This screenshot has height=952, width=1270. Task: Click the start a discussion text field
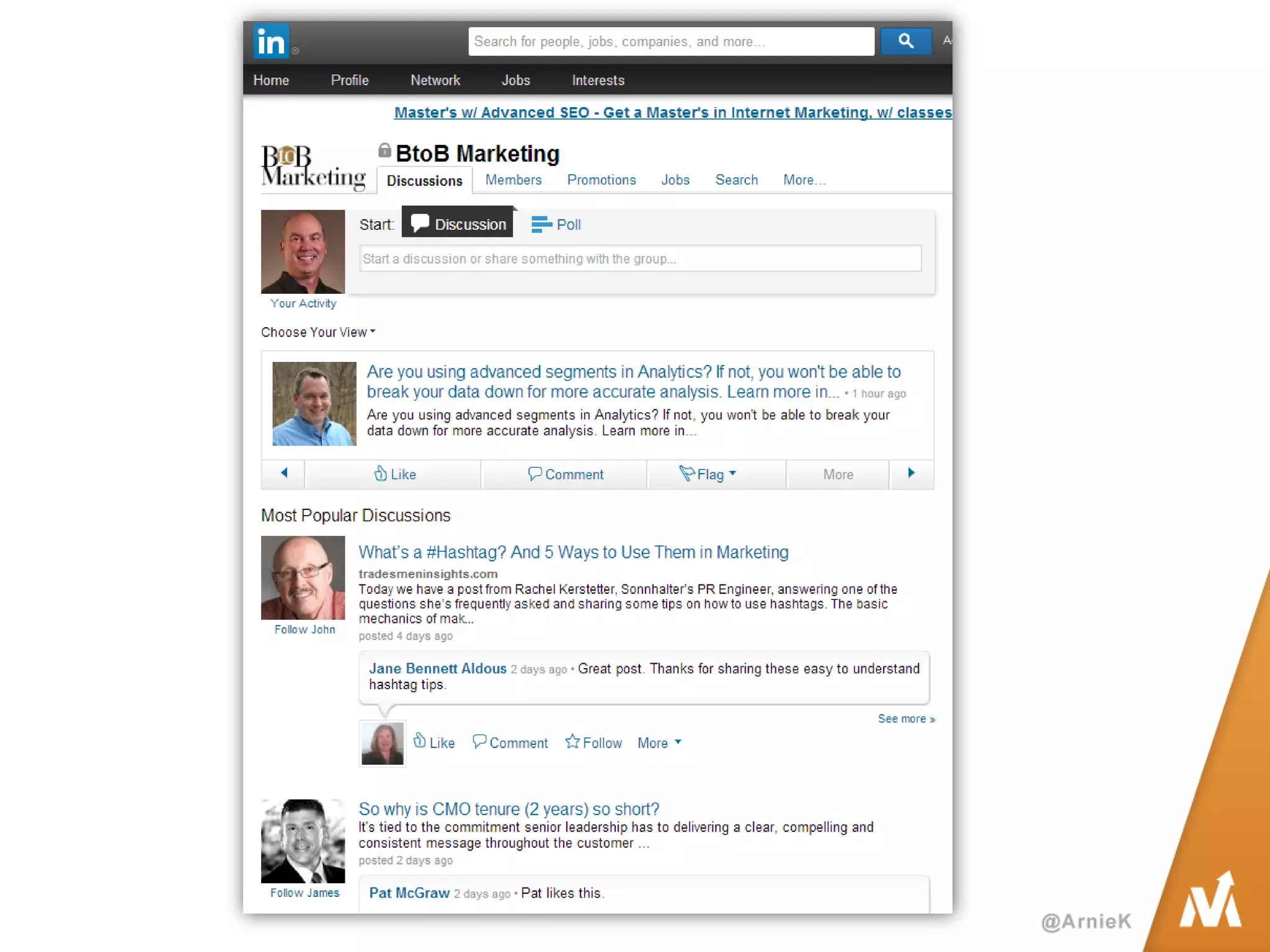point(640,258)
